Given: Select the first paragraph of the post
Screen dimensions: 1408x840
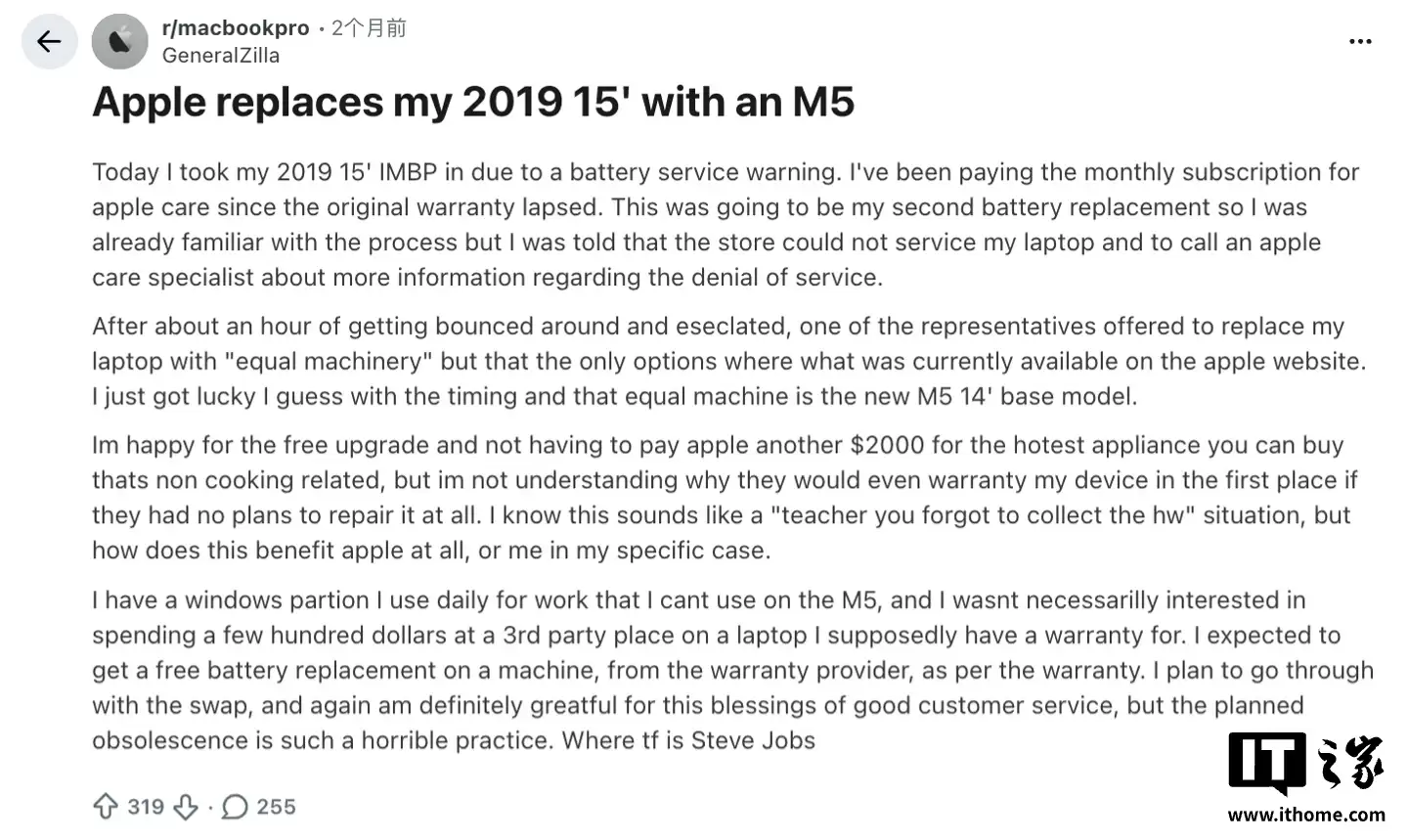Looking at the screenshot, I should tap(726, 224).
